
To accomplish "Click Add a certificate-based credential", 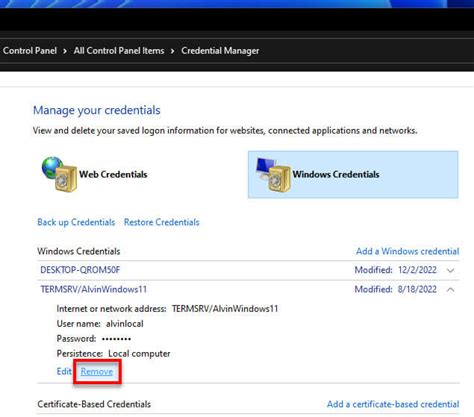I will (393, 404).
